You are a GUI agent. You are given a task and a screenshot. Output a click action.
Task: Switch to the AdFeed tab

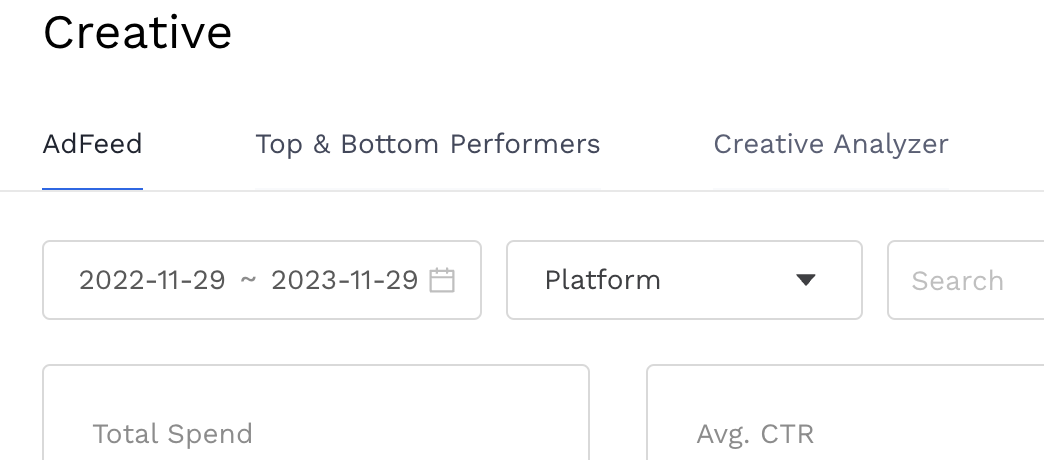pyautogui.click(x=92, y=144)
